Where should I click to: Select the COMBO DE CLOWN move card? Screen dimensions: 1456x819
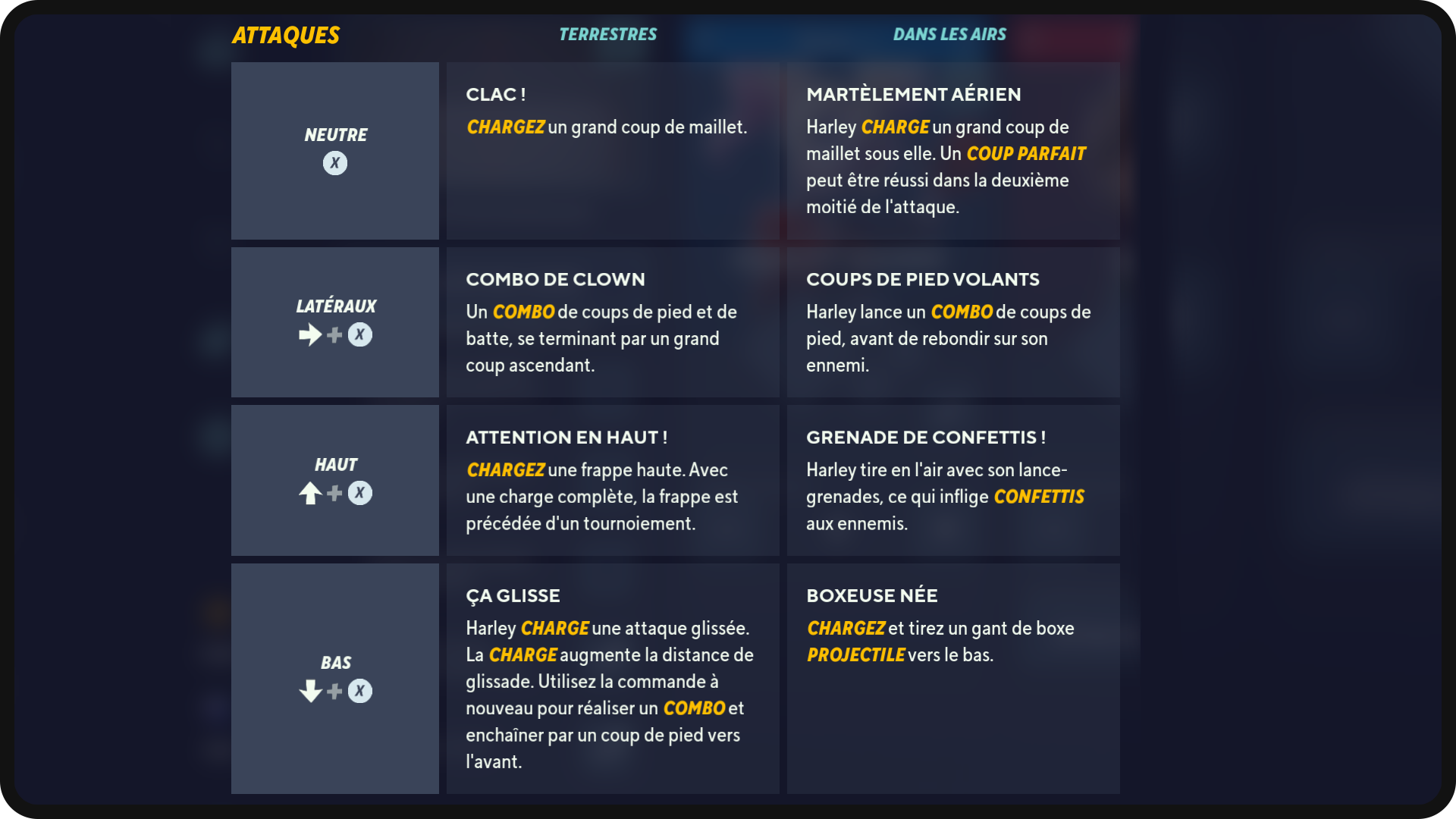coord(613,322)
